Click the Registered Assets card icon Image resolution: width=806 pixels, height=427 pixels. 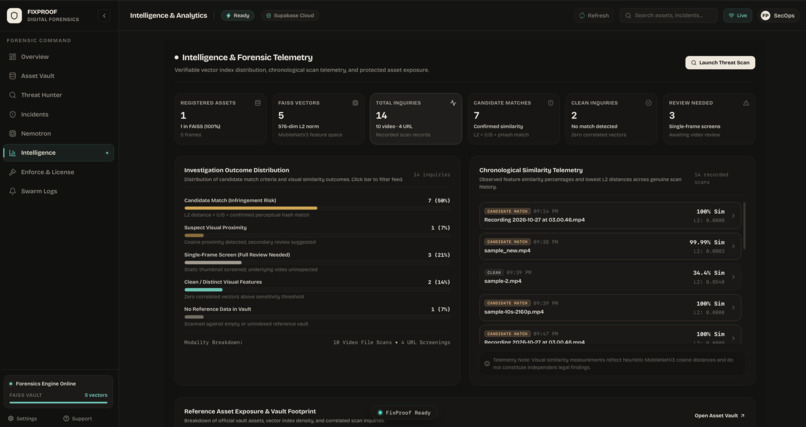[x=258, y=103]
